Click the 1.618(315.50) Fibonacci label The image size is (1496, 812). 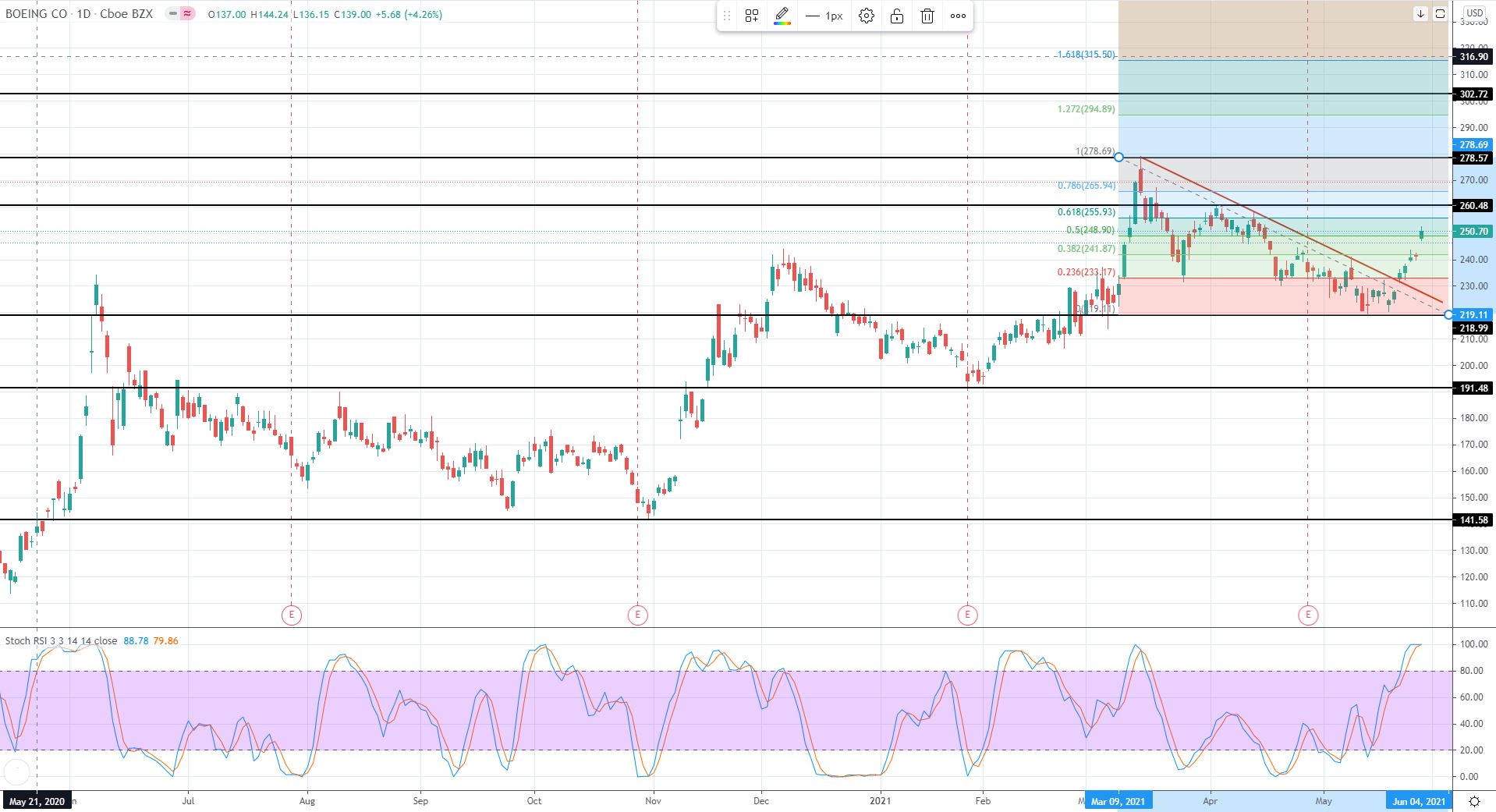coord(1086,55)
